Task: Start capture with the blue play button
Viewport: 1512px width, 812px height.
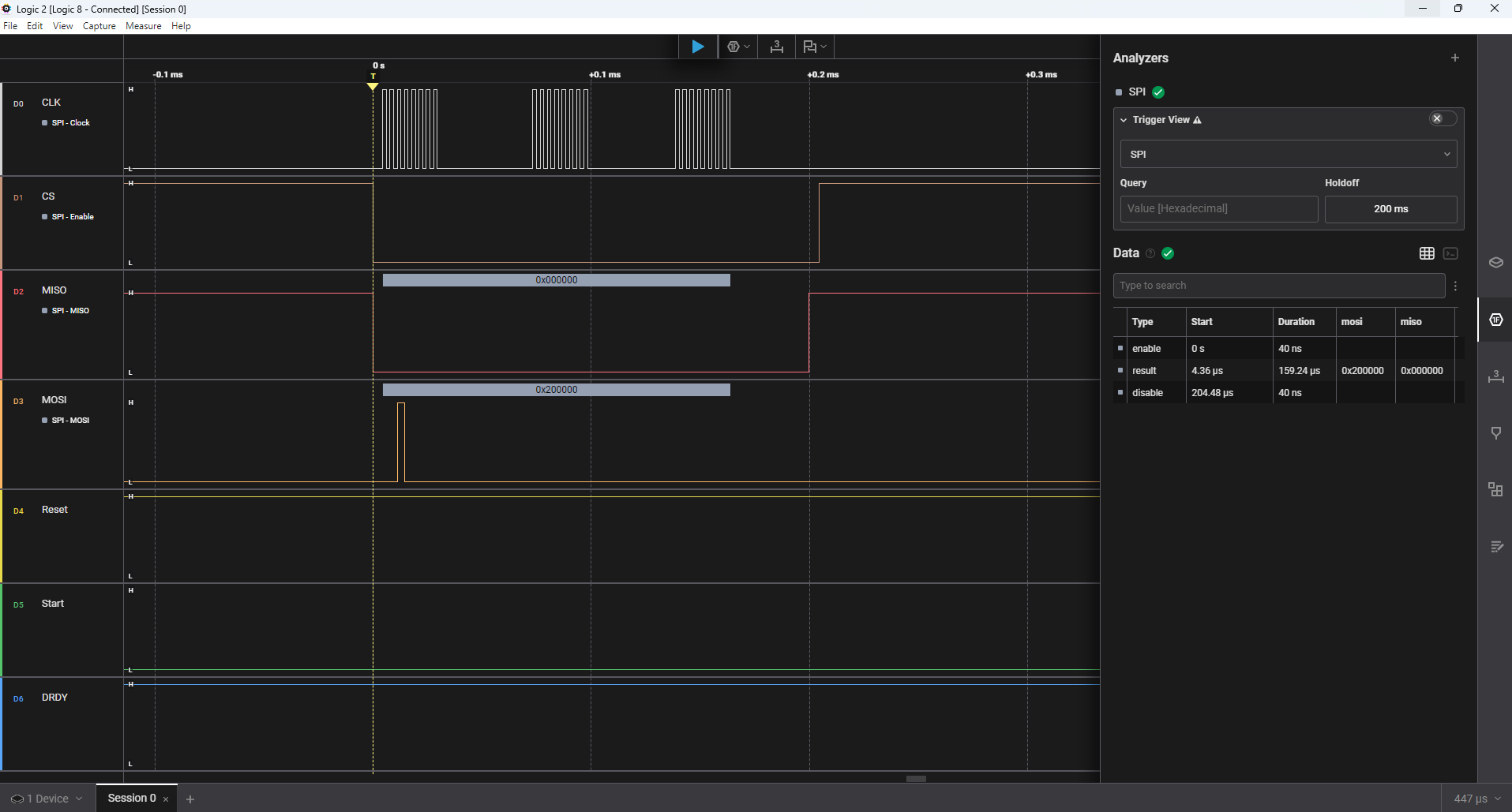Action: pyautogui.click(x=698, y=47)
